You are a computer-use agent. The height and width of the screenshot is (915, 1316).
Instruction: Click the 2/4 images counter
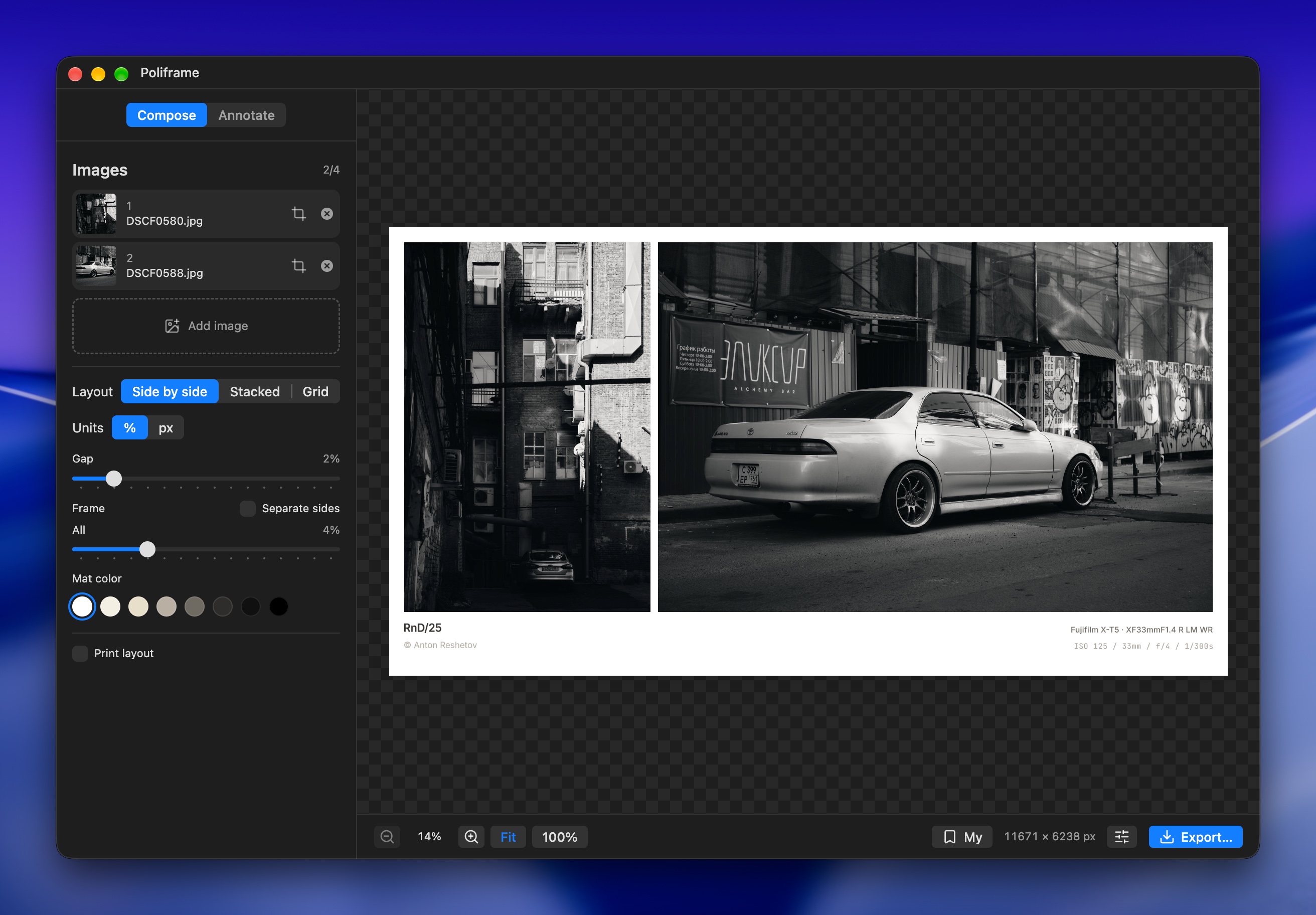[x=332, y=170]
